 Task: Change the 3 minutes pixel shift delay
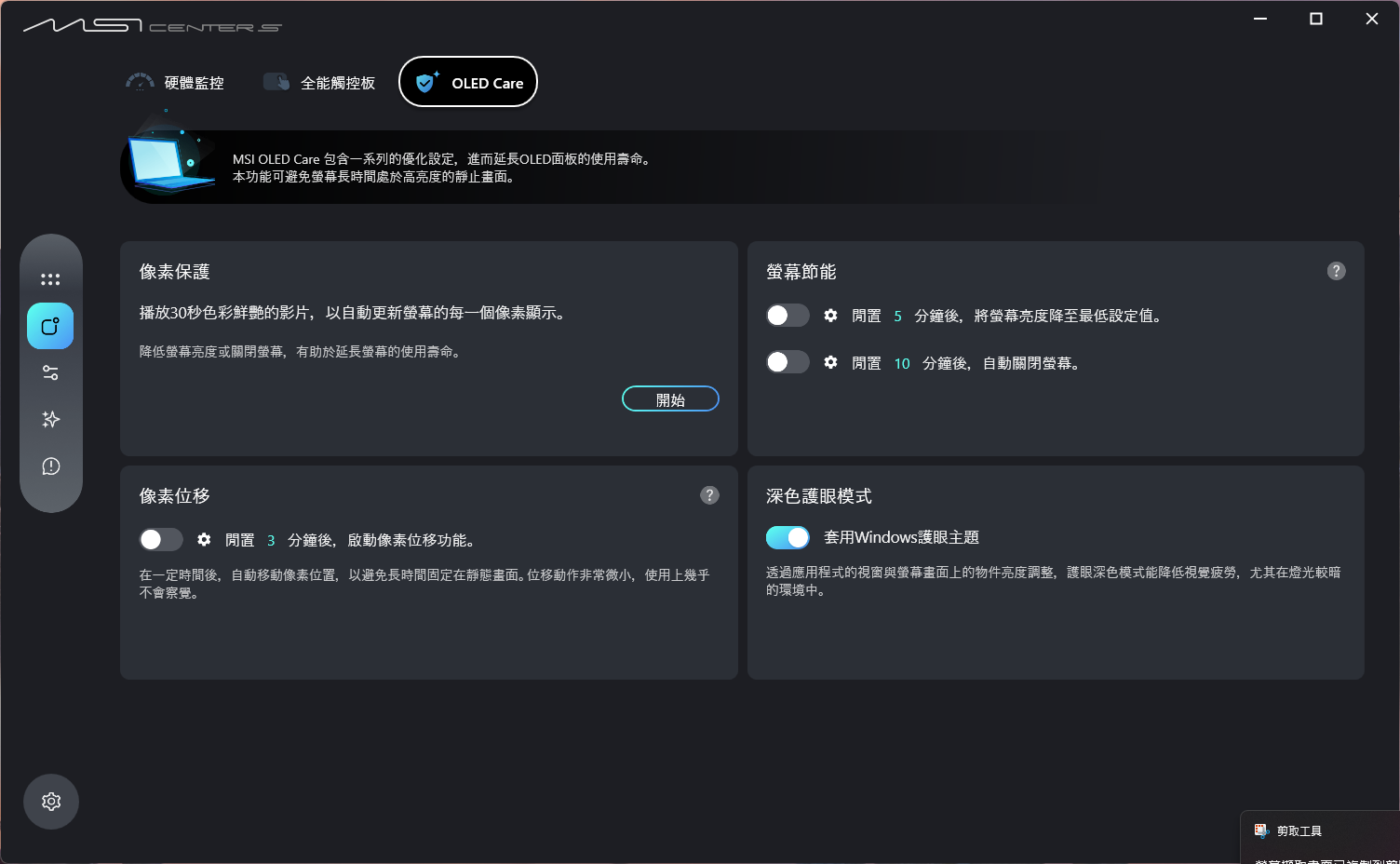click(270, 539)
